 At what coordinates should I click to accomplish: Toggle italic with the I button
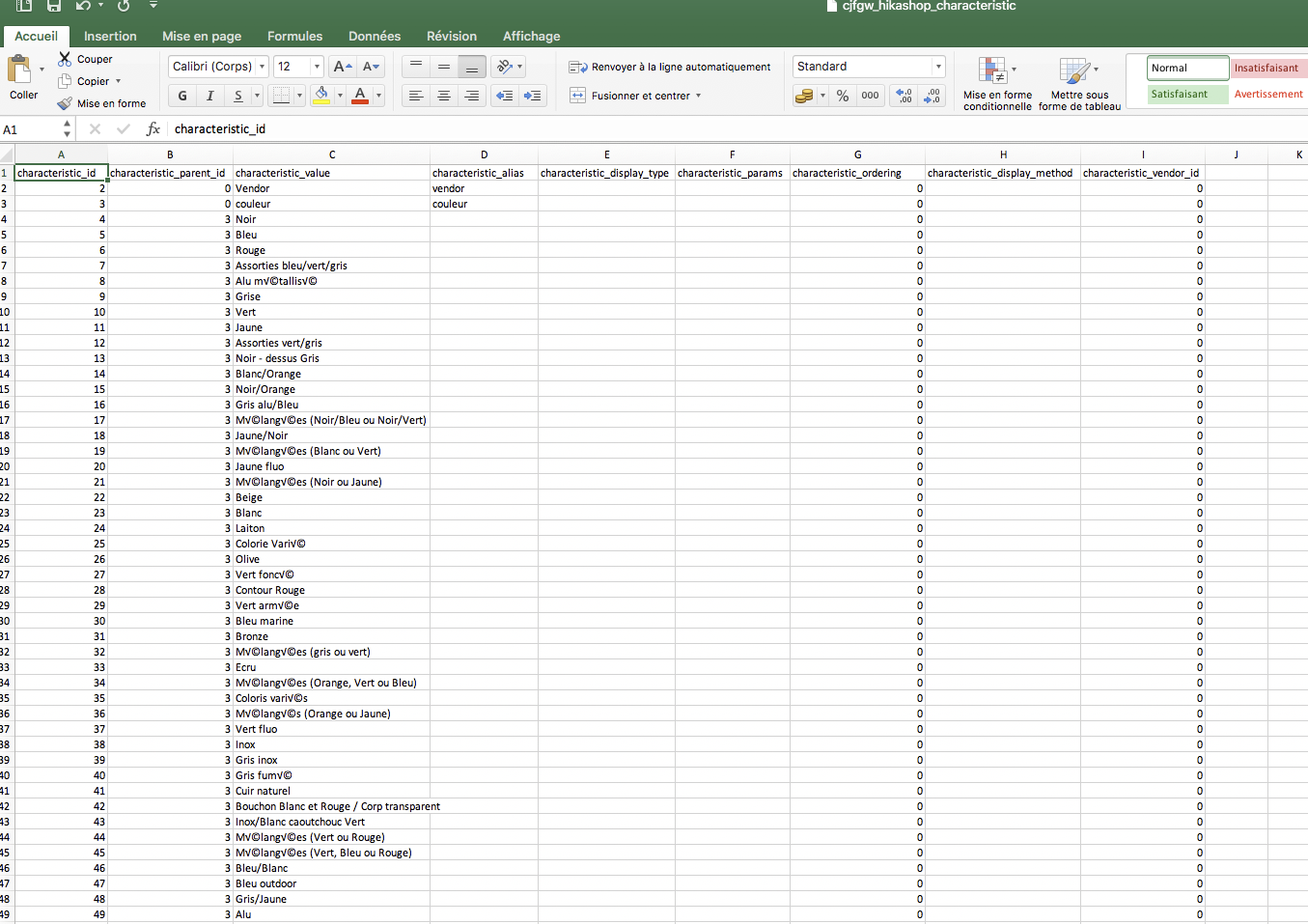click(209, 96)
